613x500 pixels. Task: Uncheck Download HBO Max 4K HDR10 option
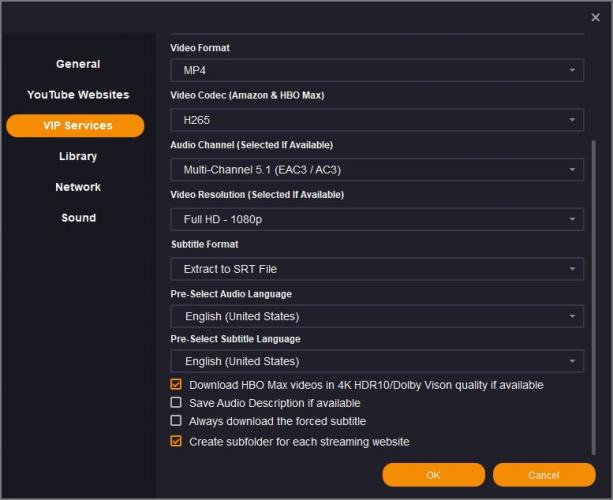(x=177, y=385)
